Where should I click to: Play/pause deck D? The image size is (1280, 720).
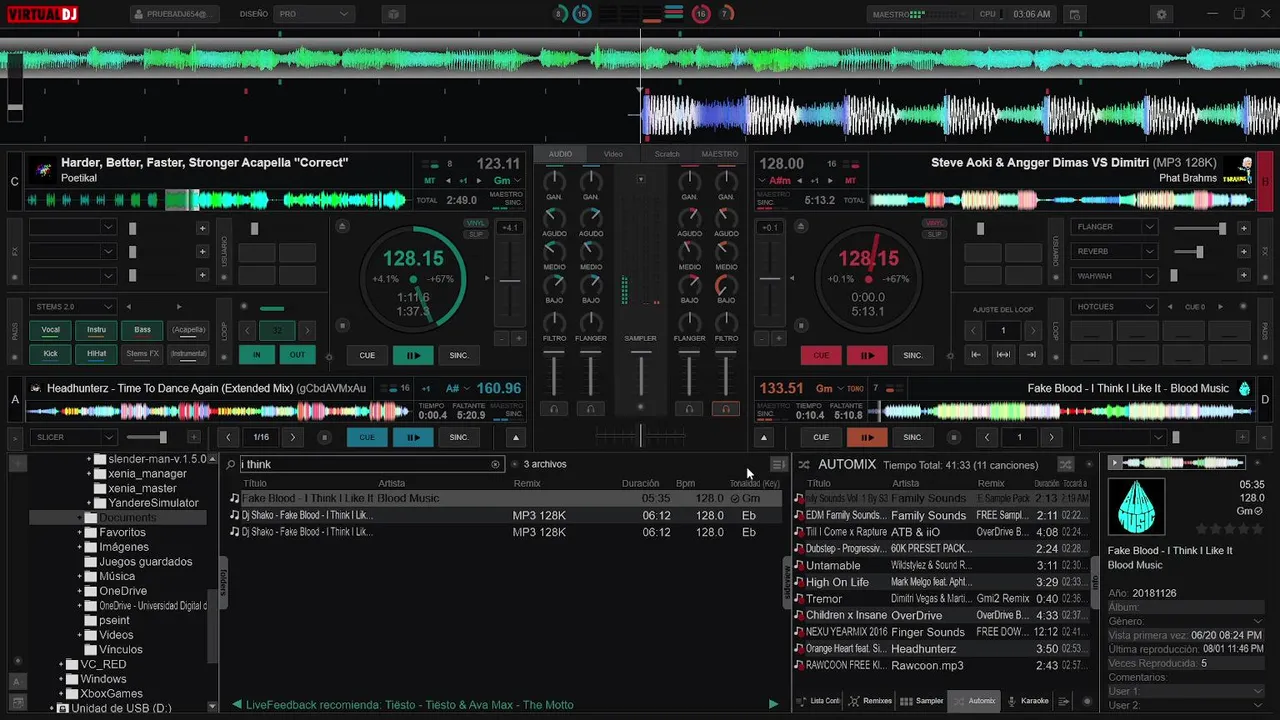(867, 437)
